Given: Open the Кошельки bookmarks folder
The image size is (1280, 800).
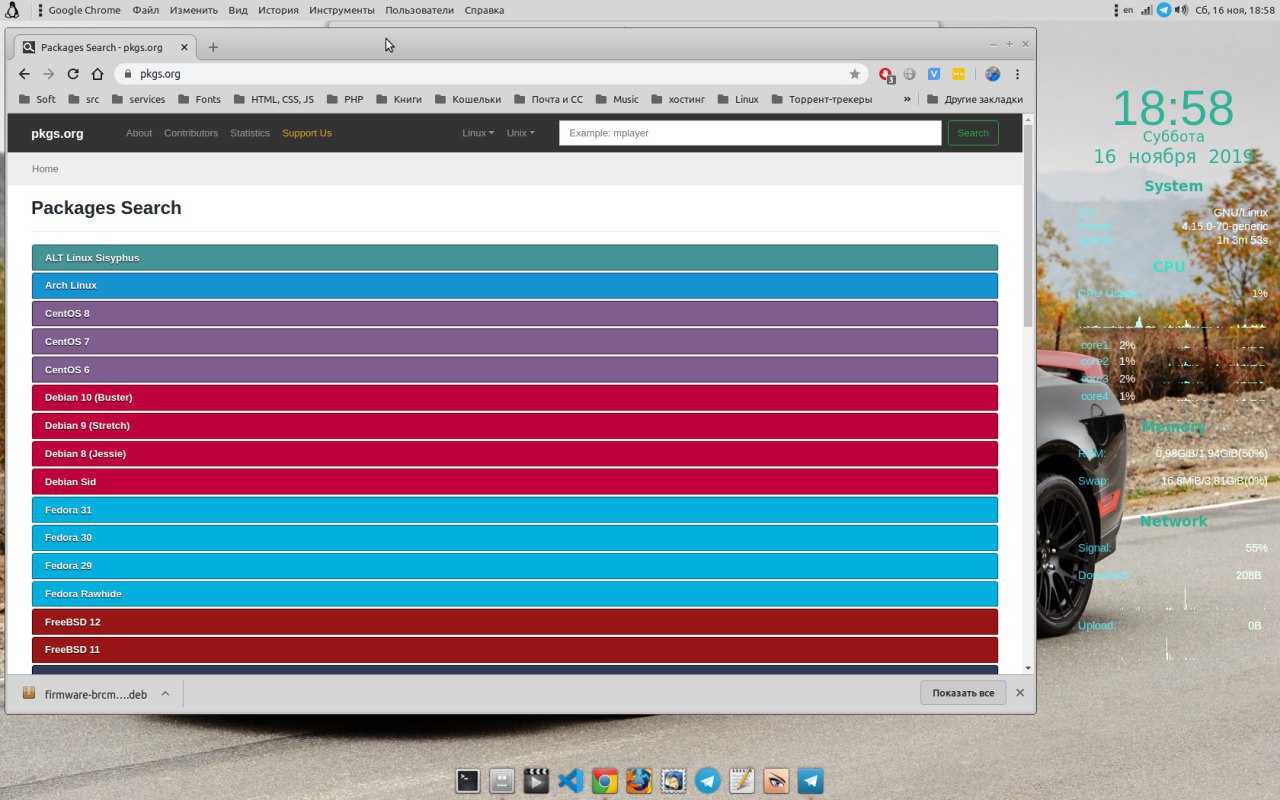Looking at the screenshot, I should (x=467, y=99).
